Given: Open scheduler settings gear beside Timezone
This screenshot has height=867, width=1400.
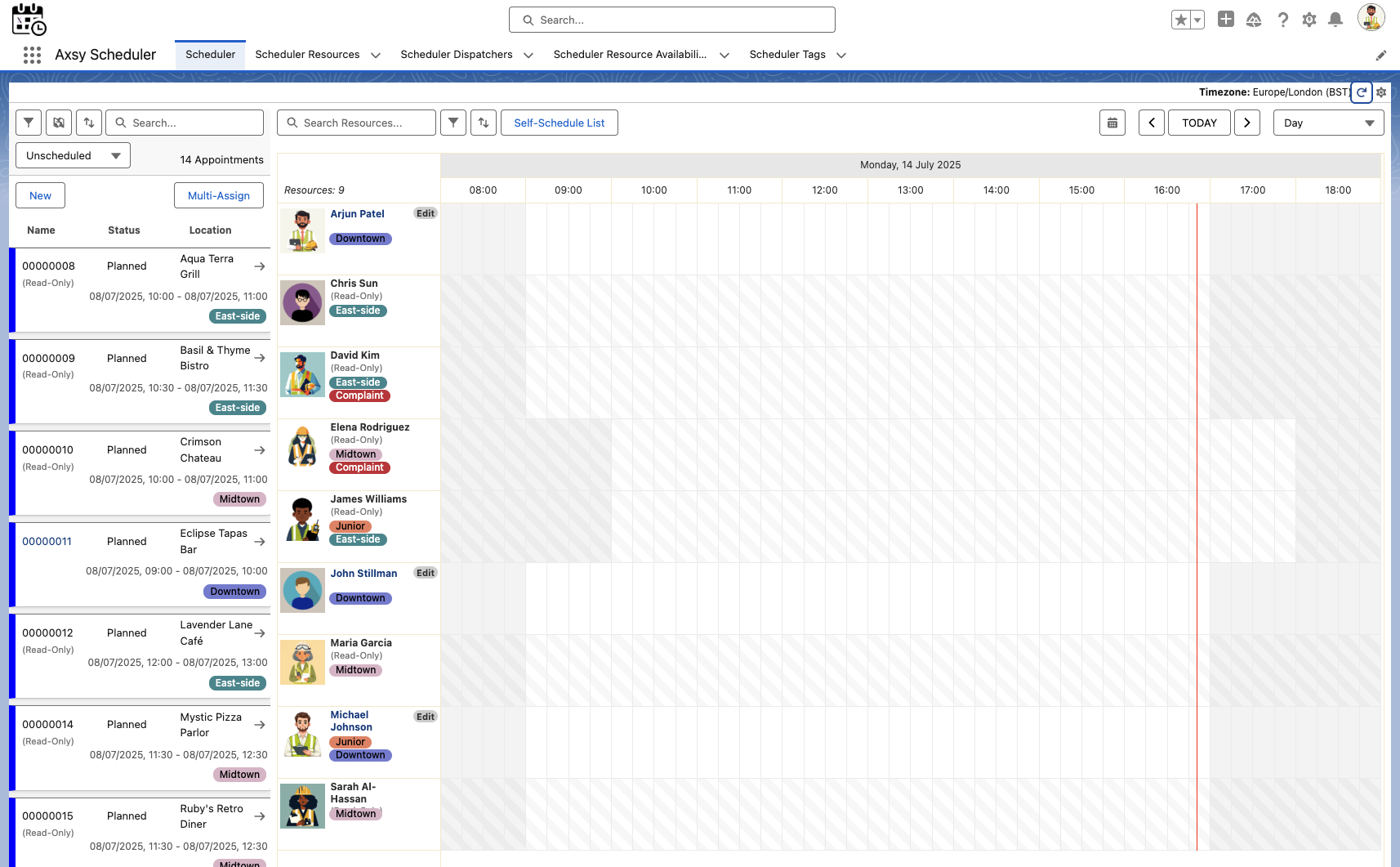Looking at the screenshot, I should click(x=1381, y=92).
